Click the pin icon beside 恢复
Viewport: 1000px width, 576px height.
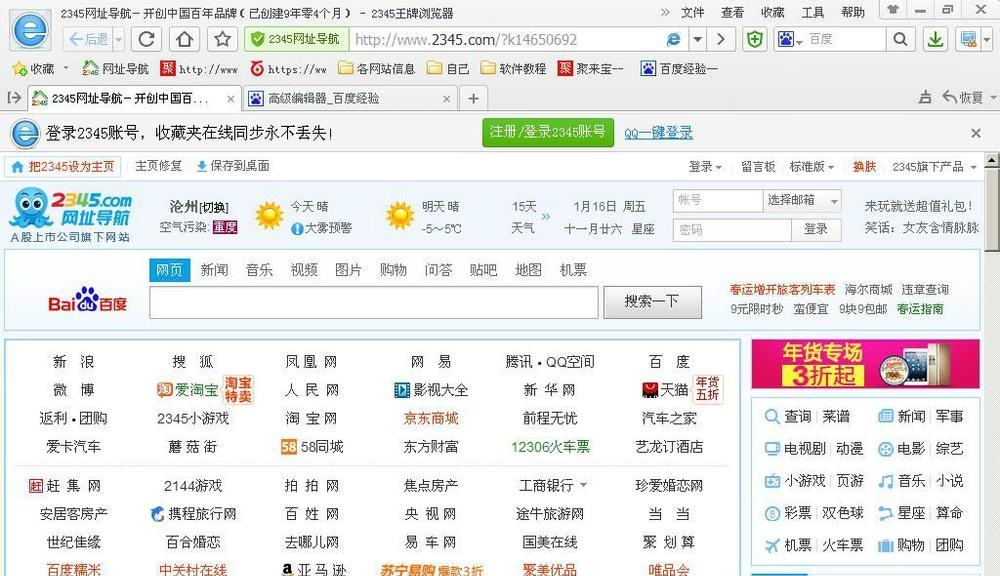coord(925,98)
